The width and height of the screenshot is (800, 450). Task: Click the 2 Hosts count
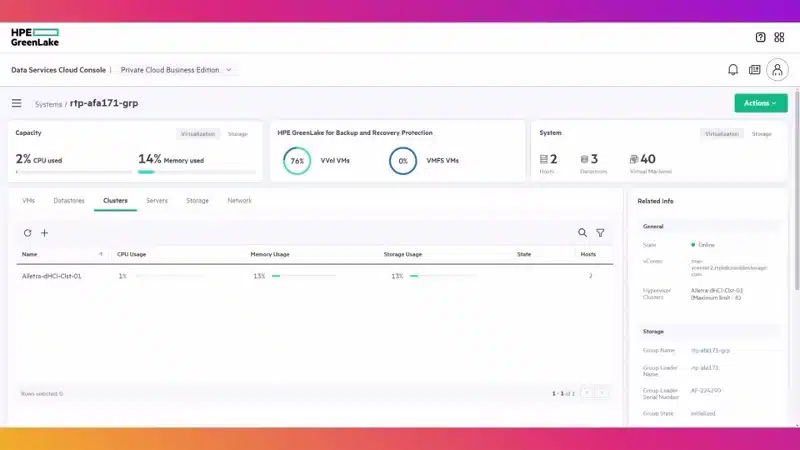click(554, 159)
